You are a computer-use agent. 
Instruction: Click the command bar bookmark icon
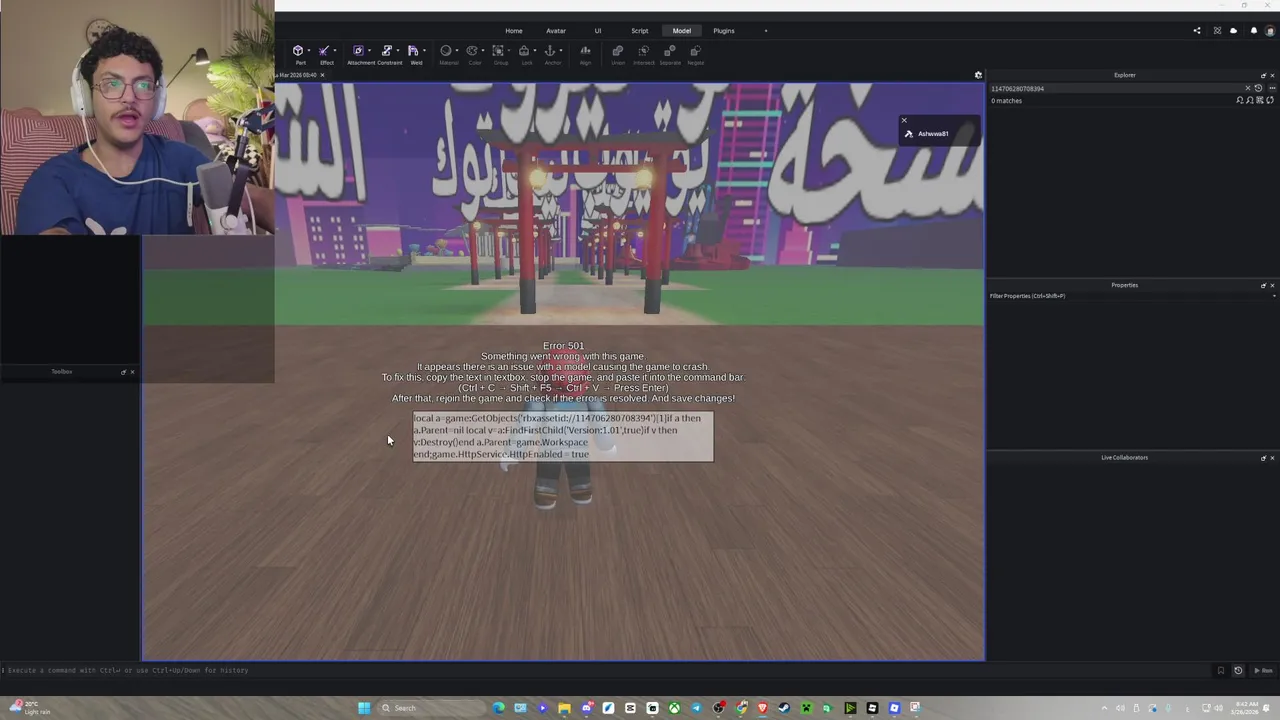1220,671
